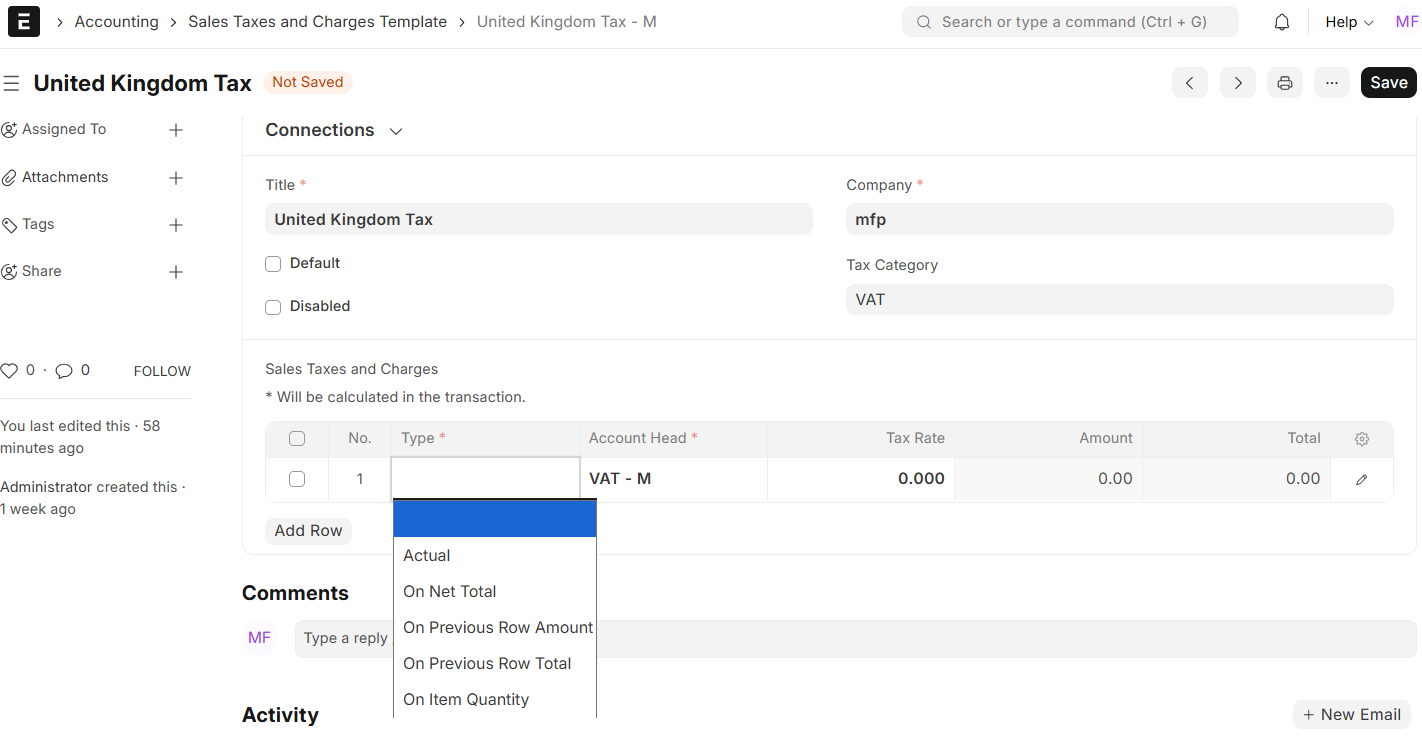The image size is (1422, 743).
Task: Click the Save button
Action: (1388, 83)
